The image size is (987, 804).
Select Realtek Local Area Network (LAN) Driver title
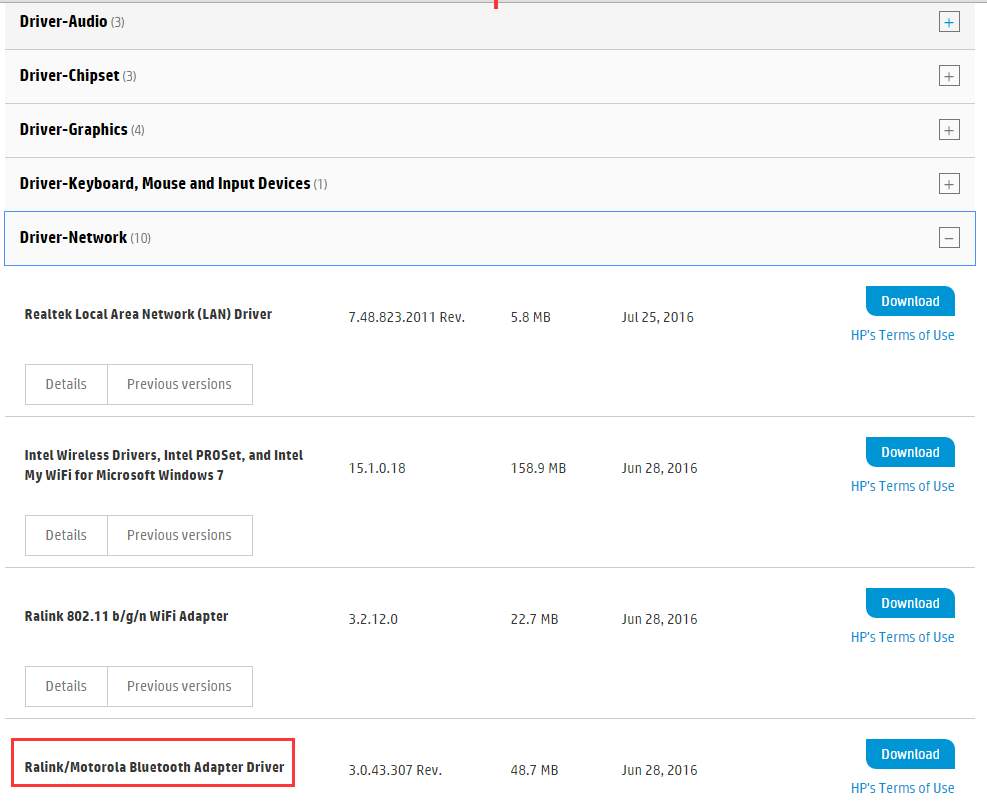[x=148, y=314]
